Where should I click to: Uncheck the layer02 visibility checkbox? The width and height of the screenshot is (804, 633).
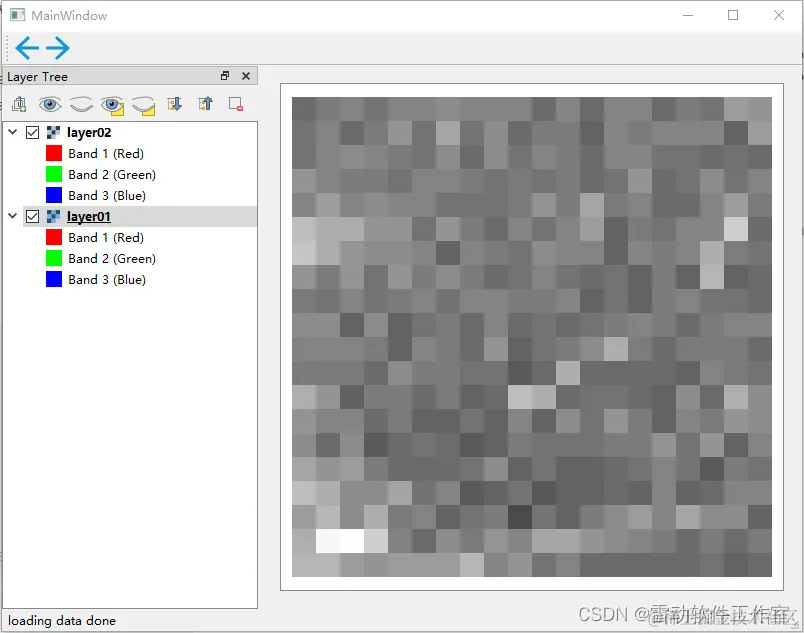(32, 133)
